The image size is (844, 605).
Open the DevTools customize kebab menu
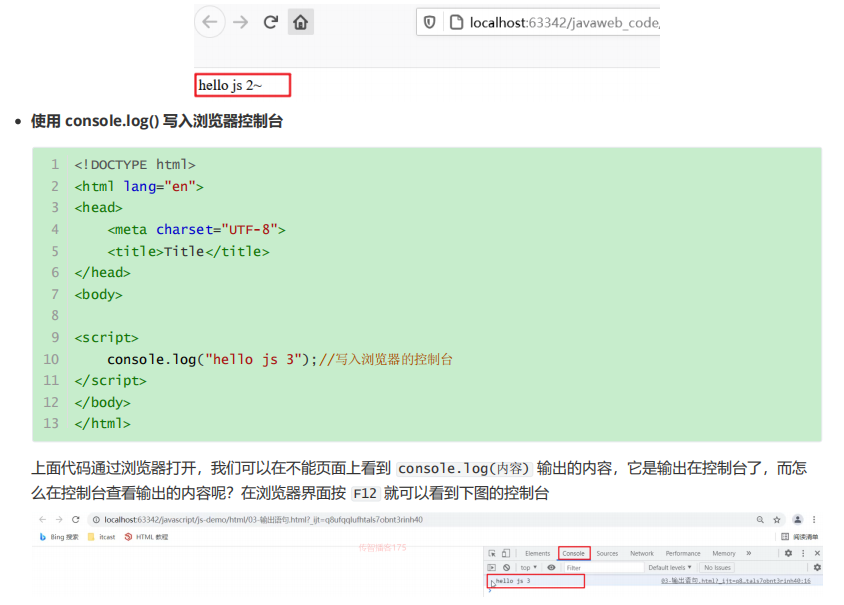(x=803, y=553)
